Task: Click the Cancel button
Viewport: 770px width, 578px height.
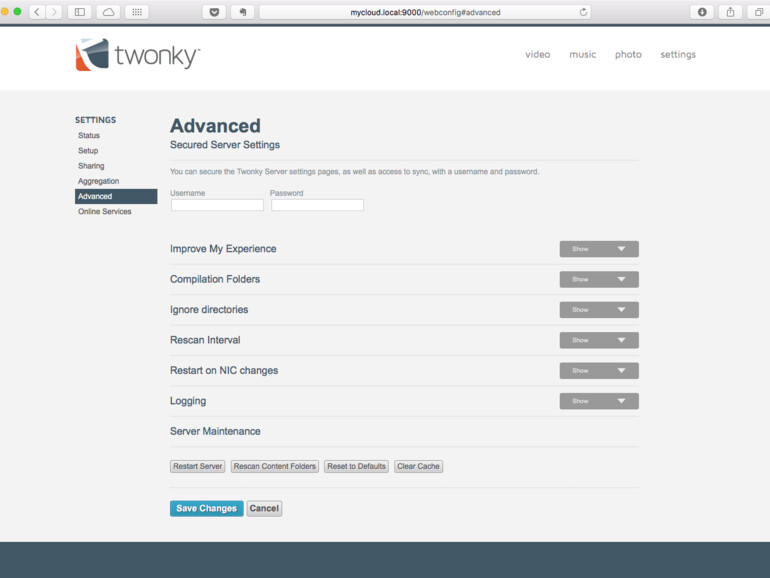Action: click(264, 508)
